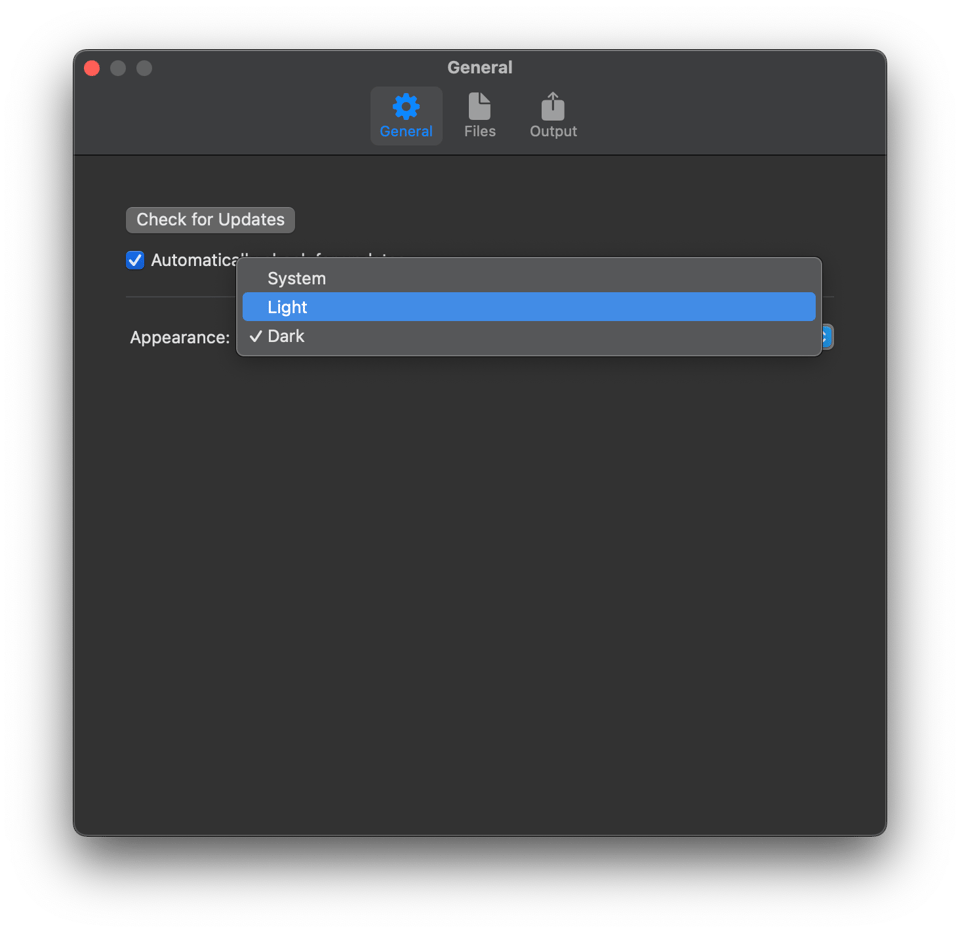Click the gray zoom window button
This screenshot has width=960, height=933.
click(144, 68)
